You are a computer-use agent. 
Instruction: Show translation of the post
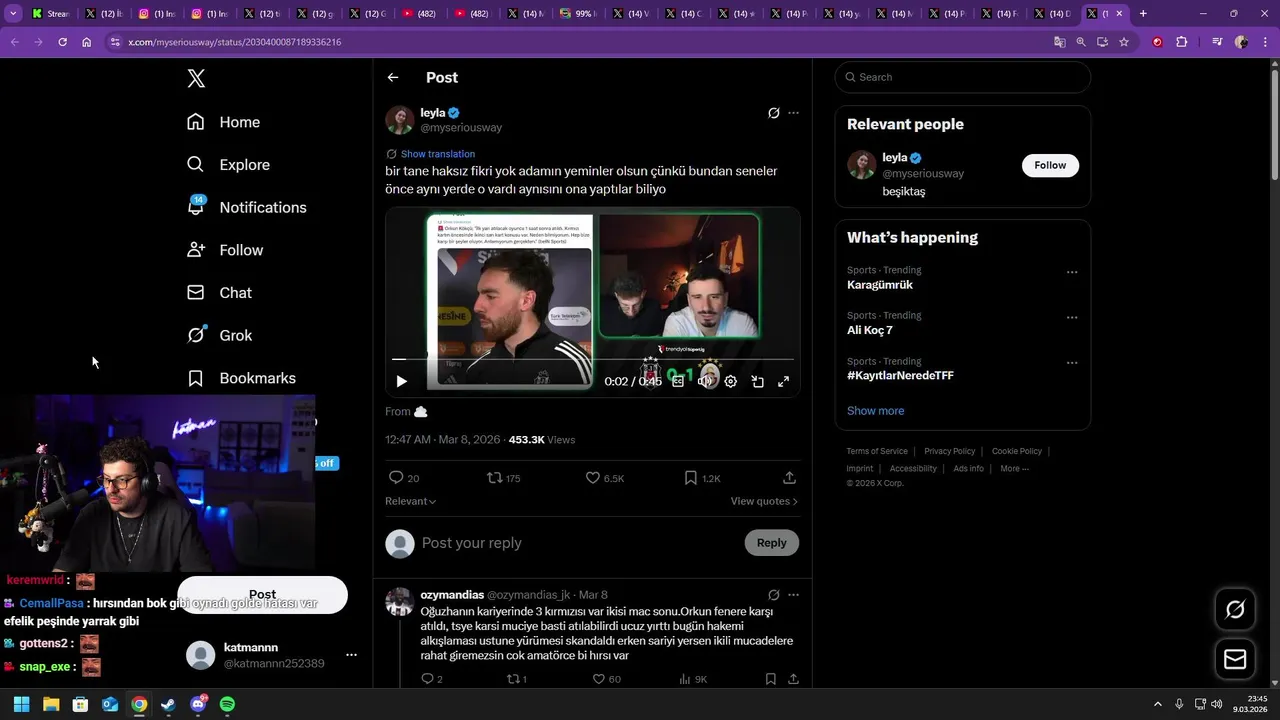pos(437,154)
